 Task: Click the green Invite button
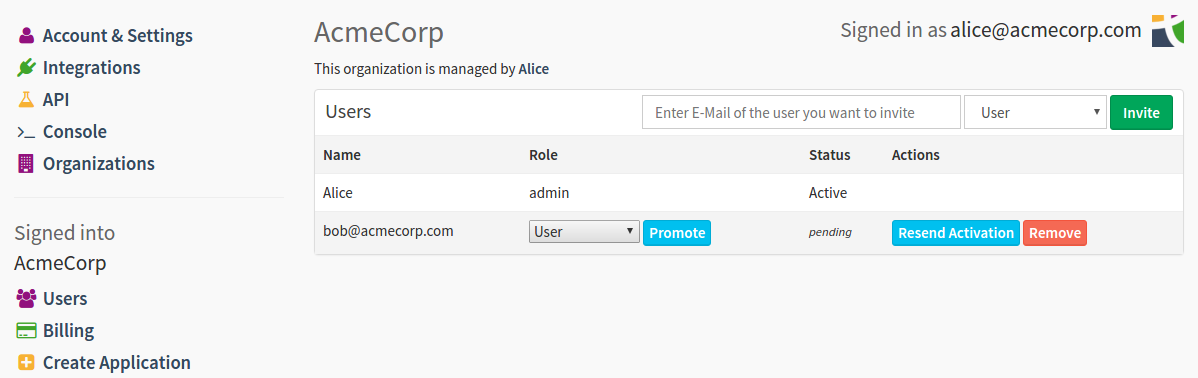pos(1141,112)
